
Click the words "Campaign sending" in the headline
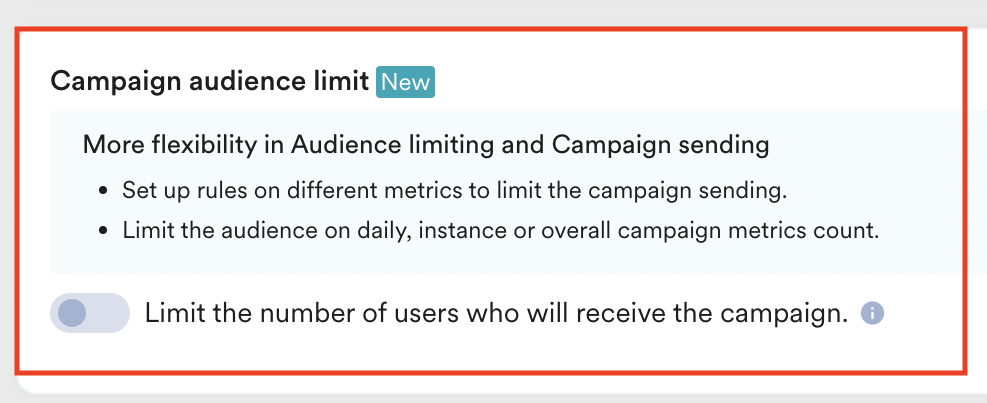point(660,145)
